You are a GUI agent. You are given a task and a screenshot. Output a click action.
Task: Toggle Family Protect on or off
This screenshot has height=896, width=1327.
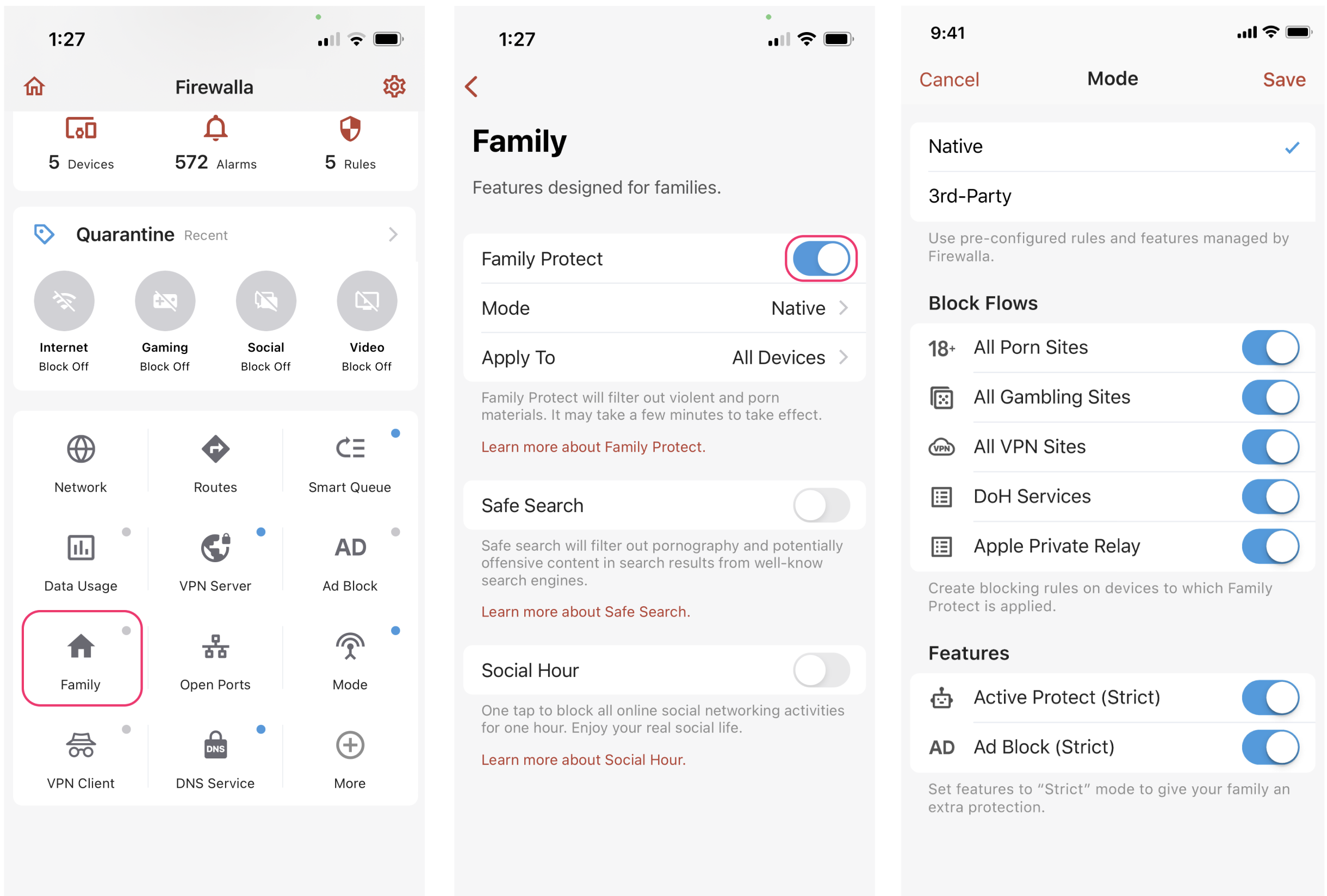[x=820, y=259]
